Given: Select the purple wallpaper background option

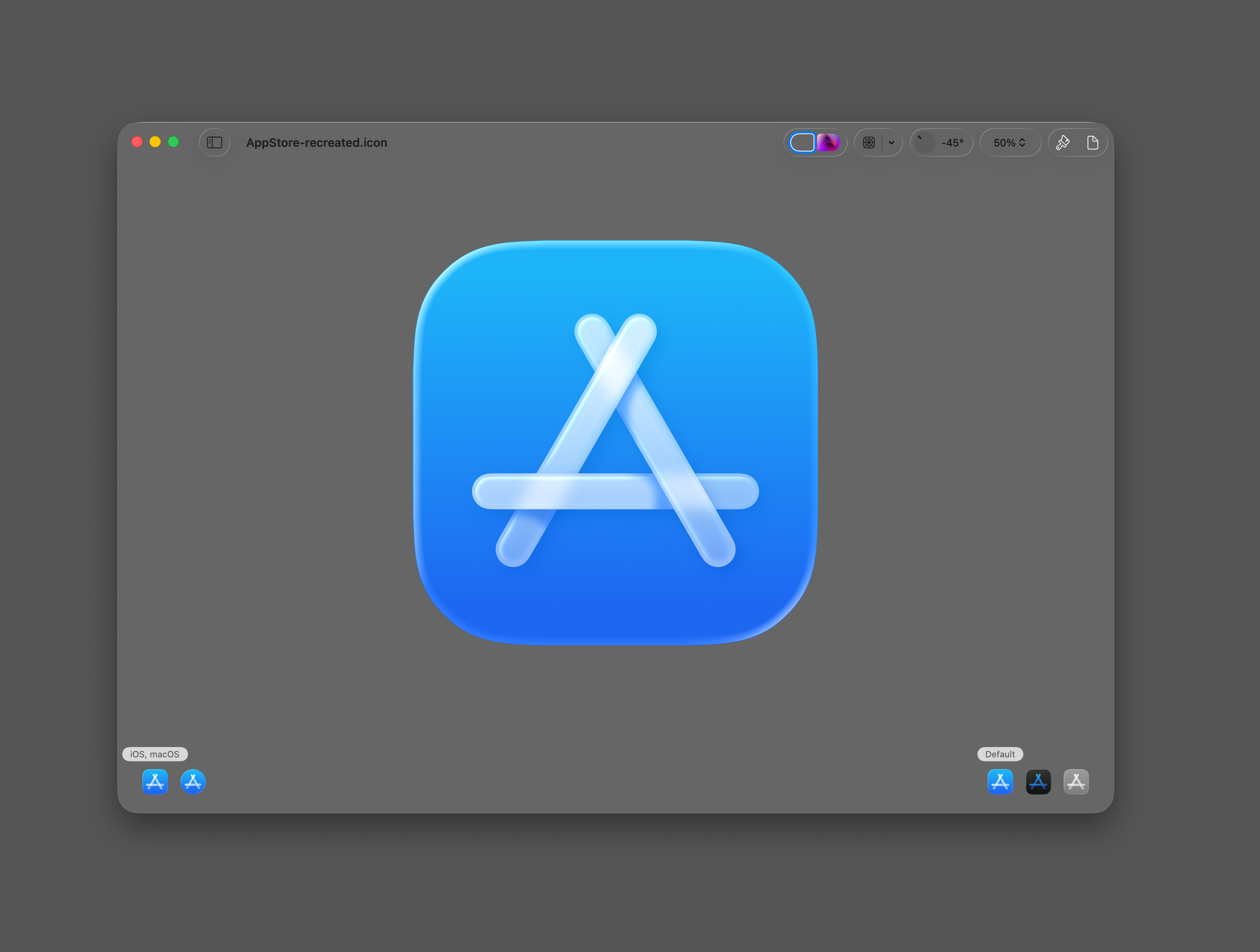Looking at the screenshot, I should (828, 142).
